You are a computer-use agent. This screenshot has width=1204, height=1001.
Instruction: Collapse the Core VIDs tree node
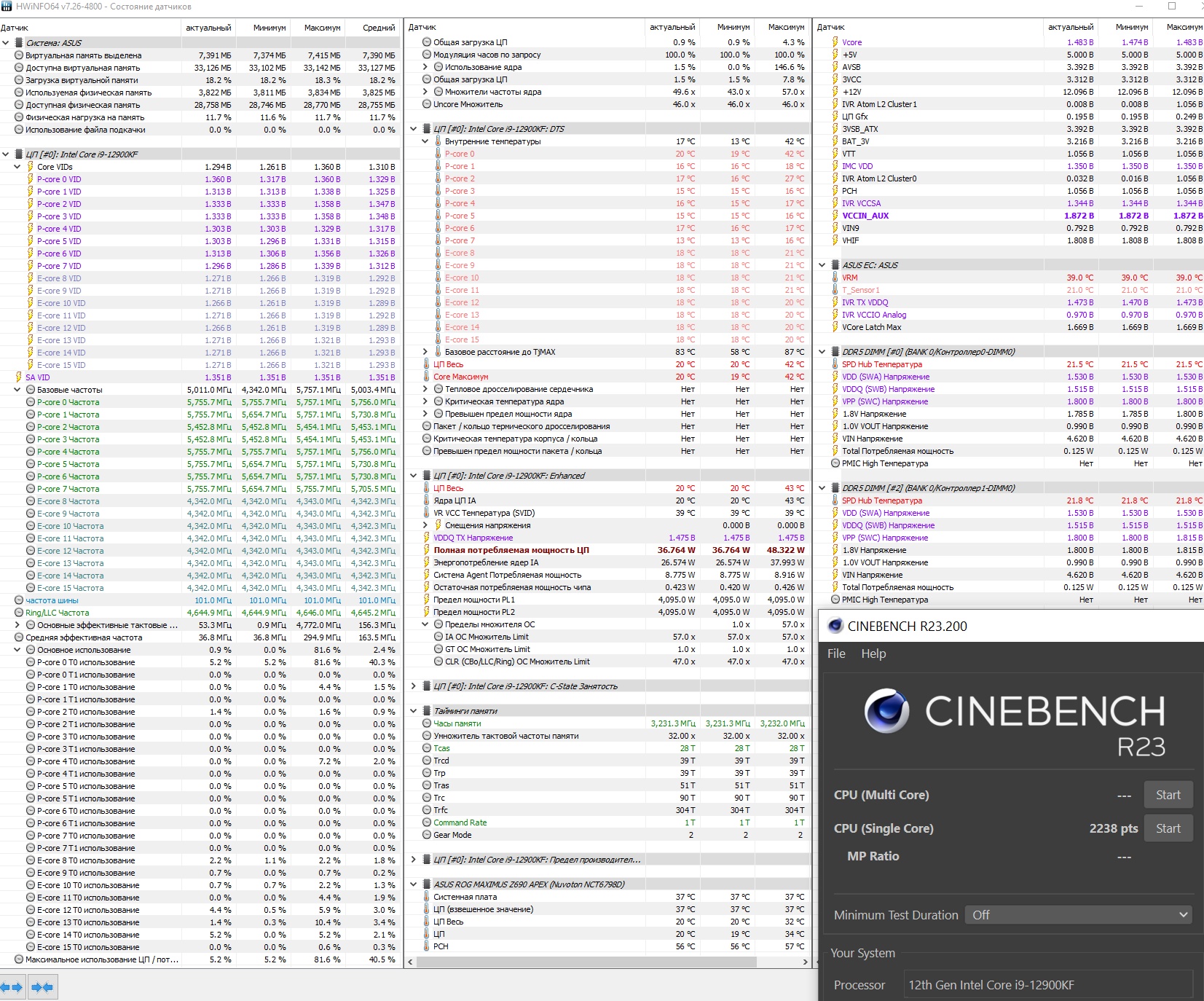17,167
